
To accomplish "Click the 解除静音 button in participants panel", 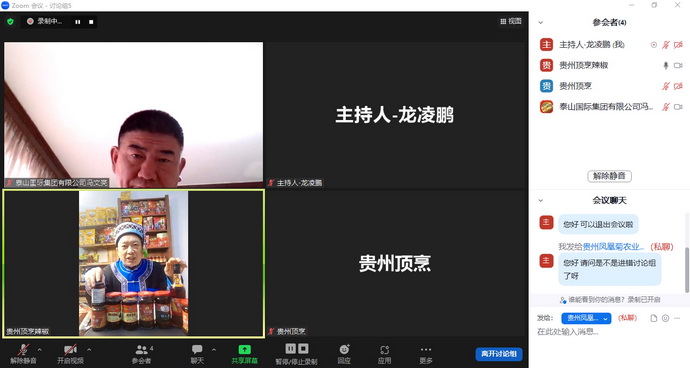I will coord(609,176).
